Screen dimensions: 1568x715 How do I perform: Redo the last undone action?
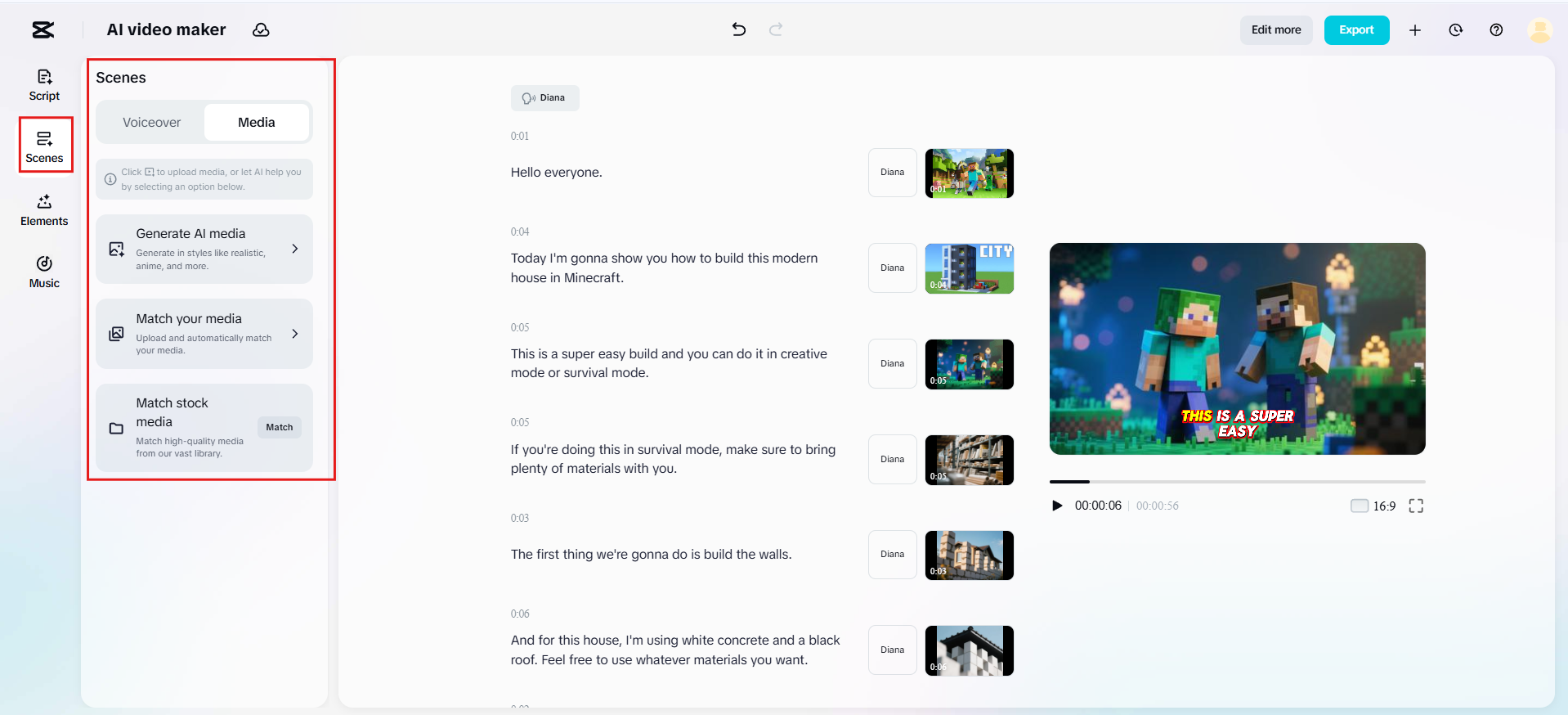tap(776, 29)
